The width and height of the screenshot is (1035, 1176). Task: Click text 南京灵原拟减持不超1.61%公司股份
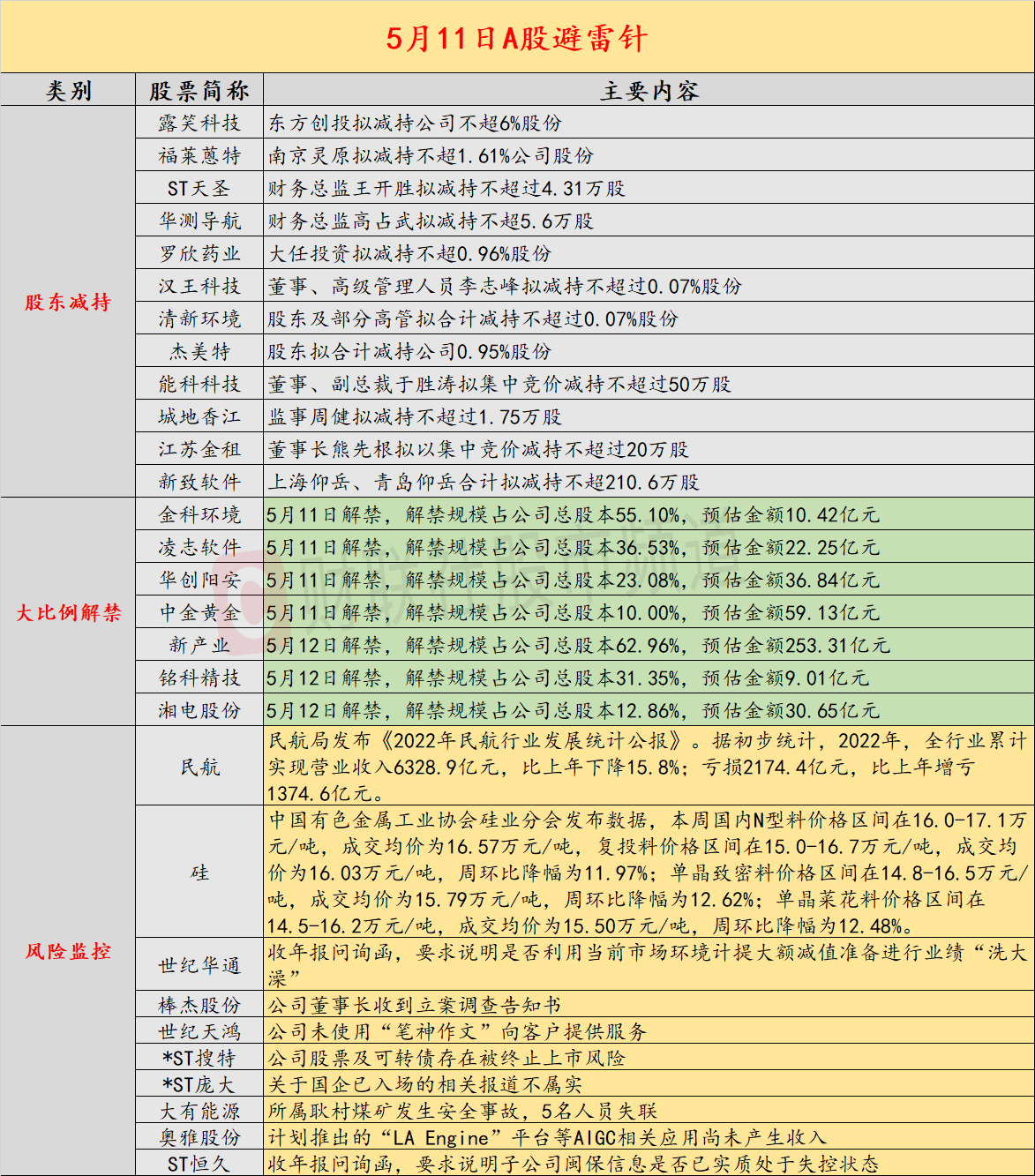click(x=431, y=155)
